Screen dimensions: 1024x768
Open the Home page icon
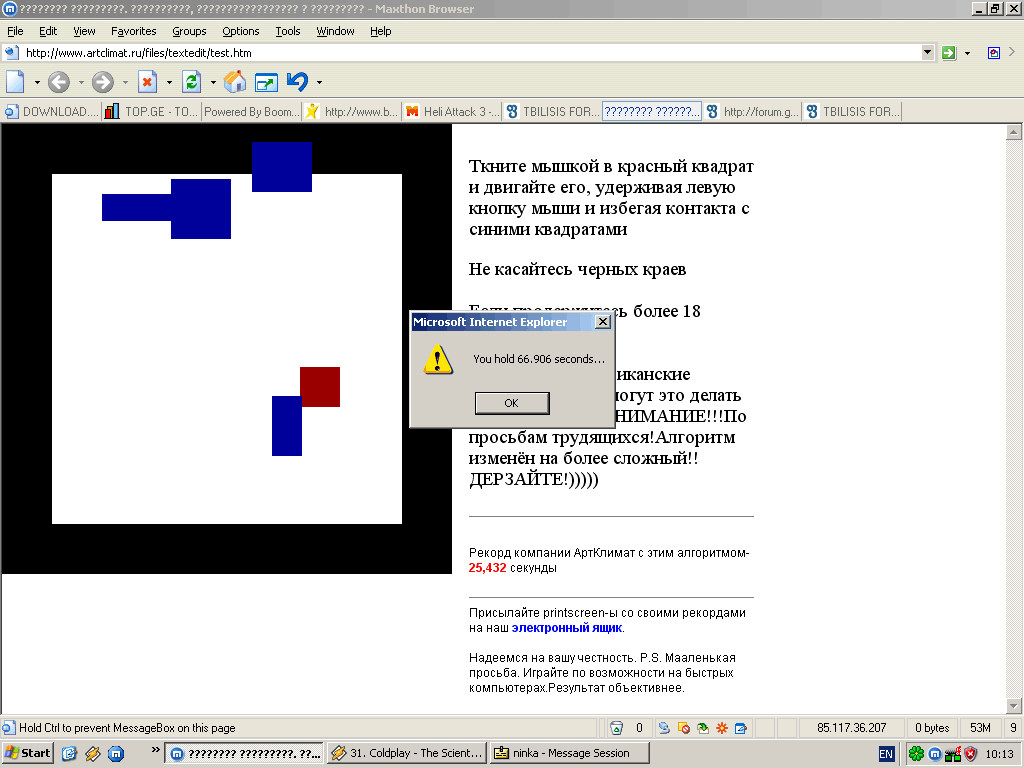(x=235, y=82)
